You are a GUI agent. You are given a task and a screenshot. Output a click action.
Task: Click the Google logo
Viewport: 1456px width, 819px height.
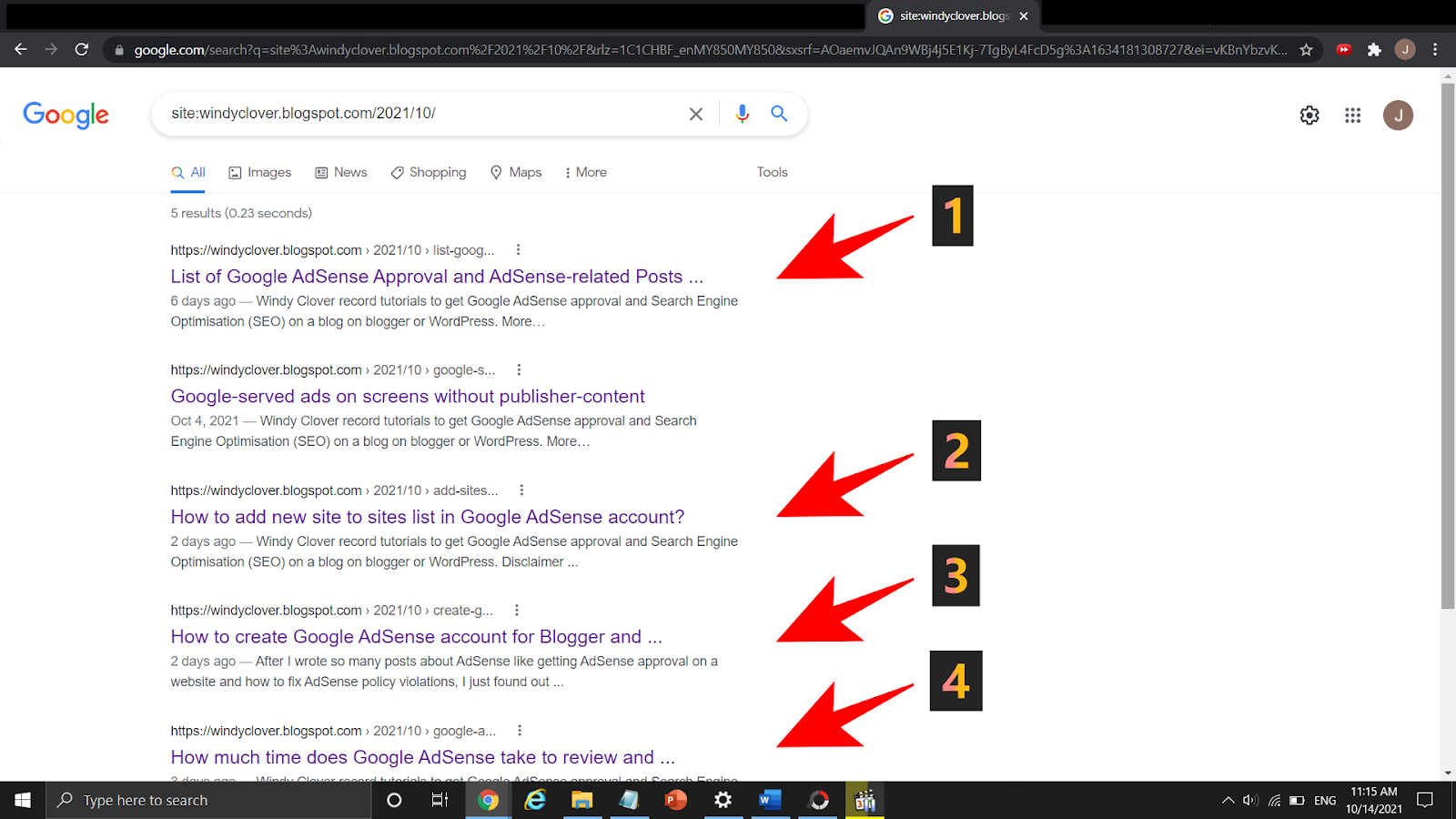(x=66, y=115)
